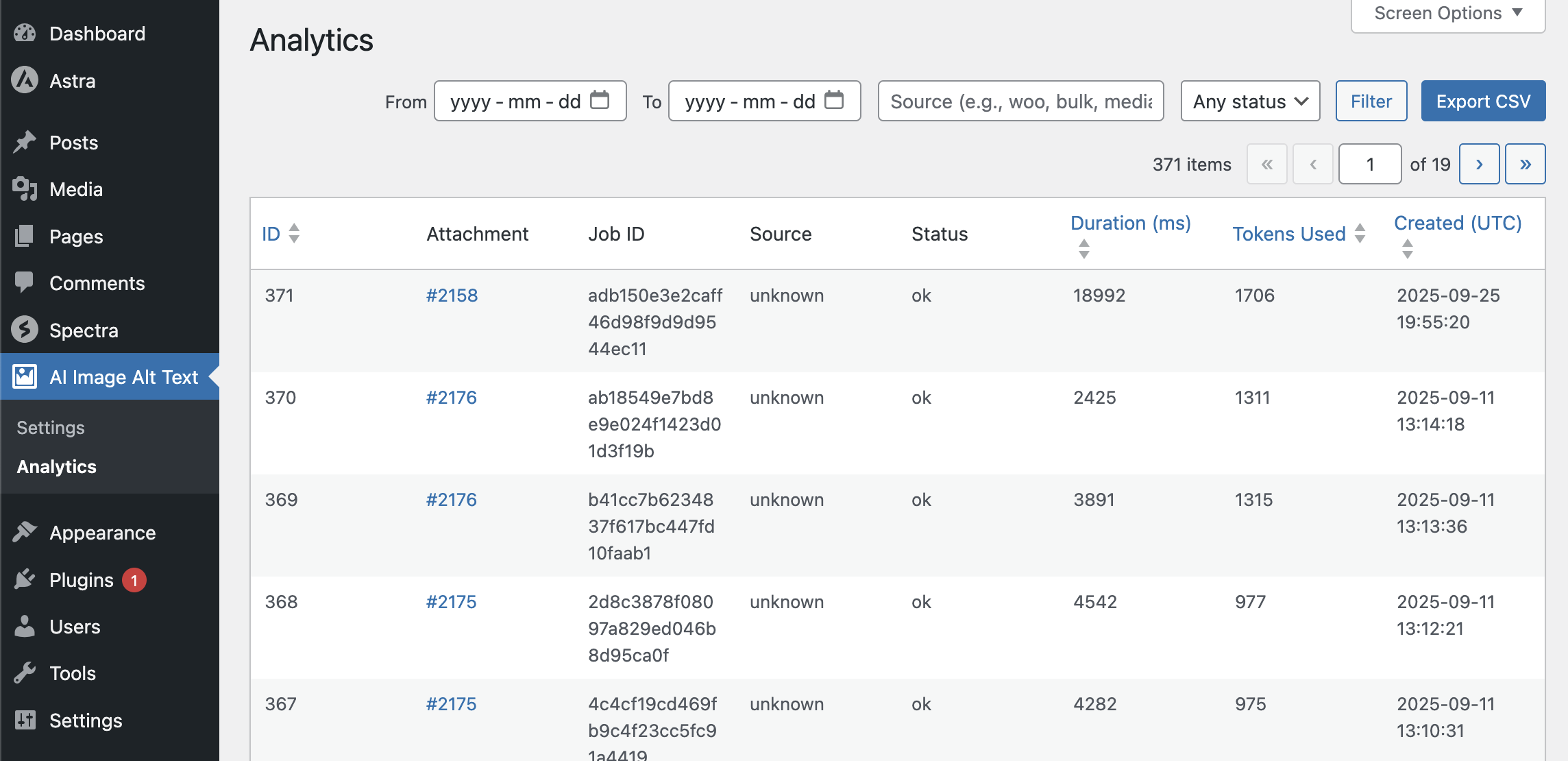
Task: Expand the Any status dropdown
Action: [x=1250, y=101]
